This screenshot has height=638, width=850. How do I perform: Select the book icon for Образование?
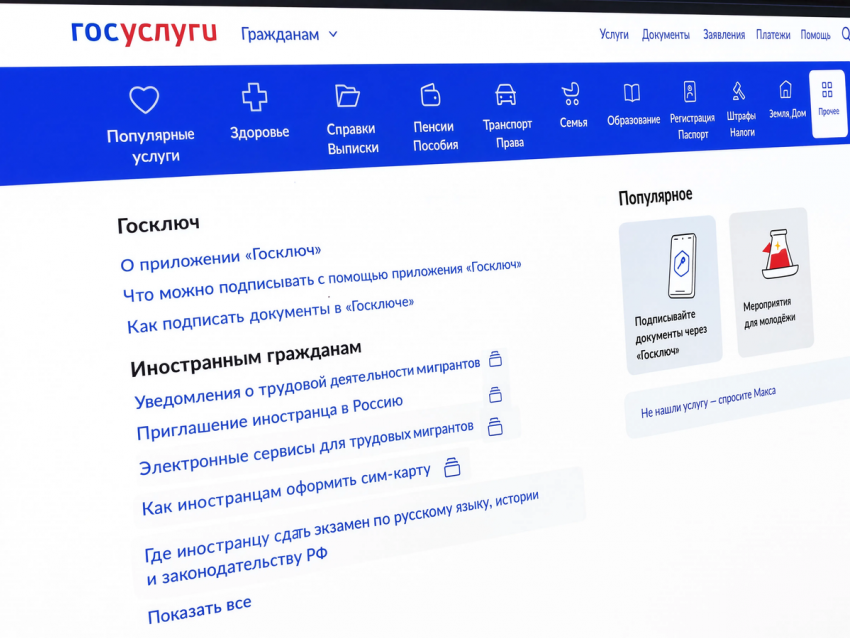[x=632, y=93]
